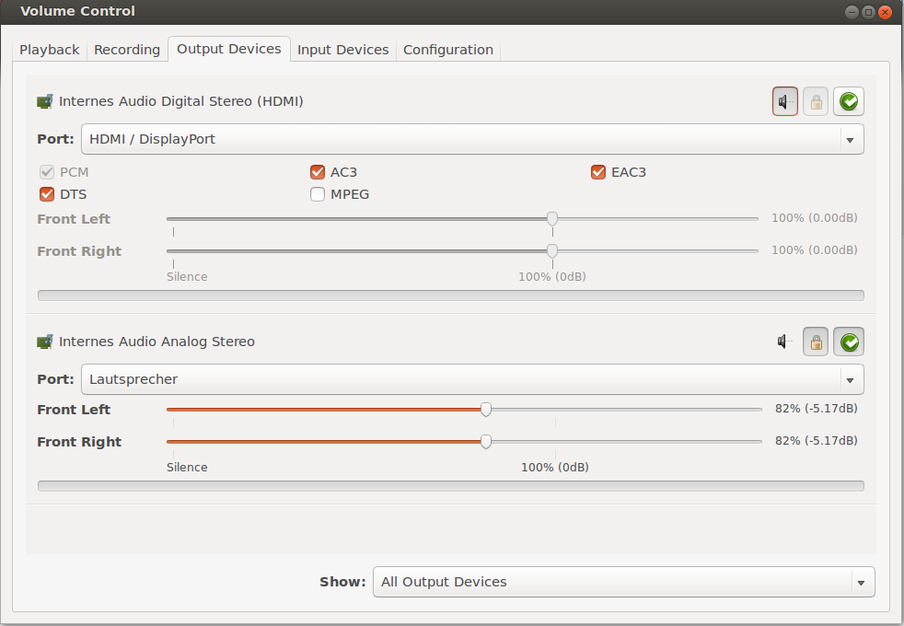Screen dimensions: 904x626
Task: Mute the Analog Stereo output
Action: coord(785,342)
